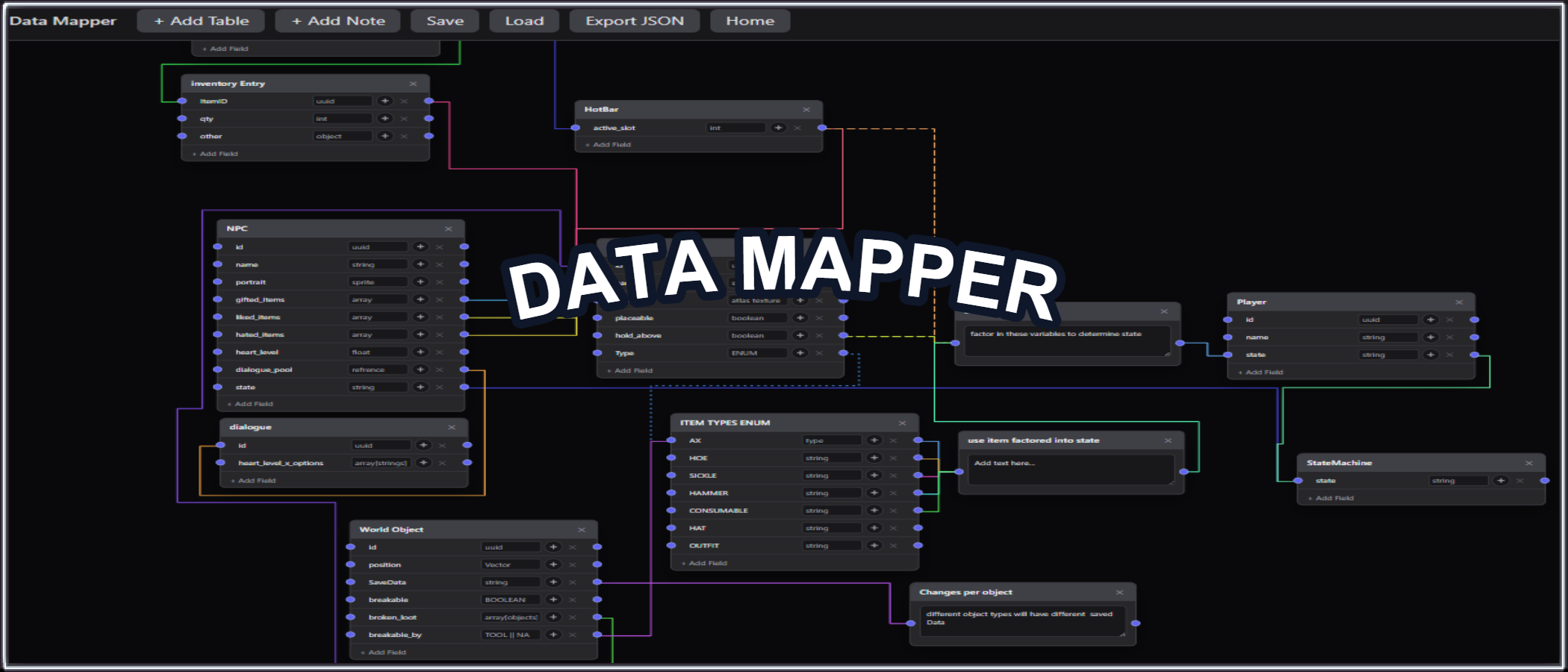The height and width of the screenshot is (672, 1568).
Task: Click plus button on Inventory Entry qty row
Action: pos(385,119)
